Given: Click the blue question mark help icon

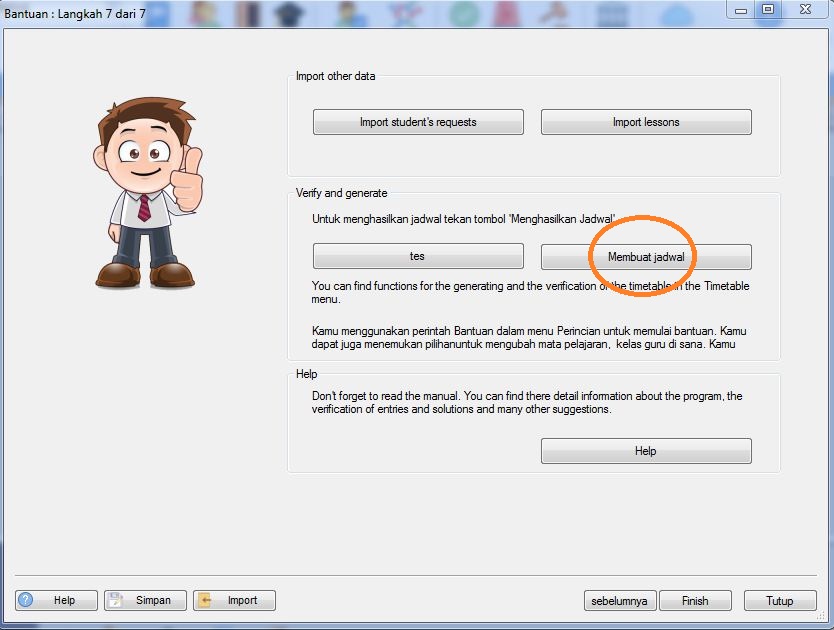Looking at the screenshot, I should tap(26, 600).
